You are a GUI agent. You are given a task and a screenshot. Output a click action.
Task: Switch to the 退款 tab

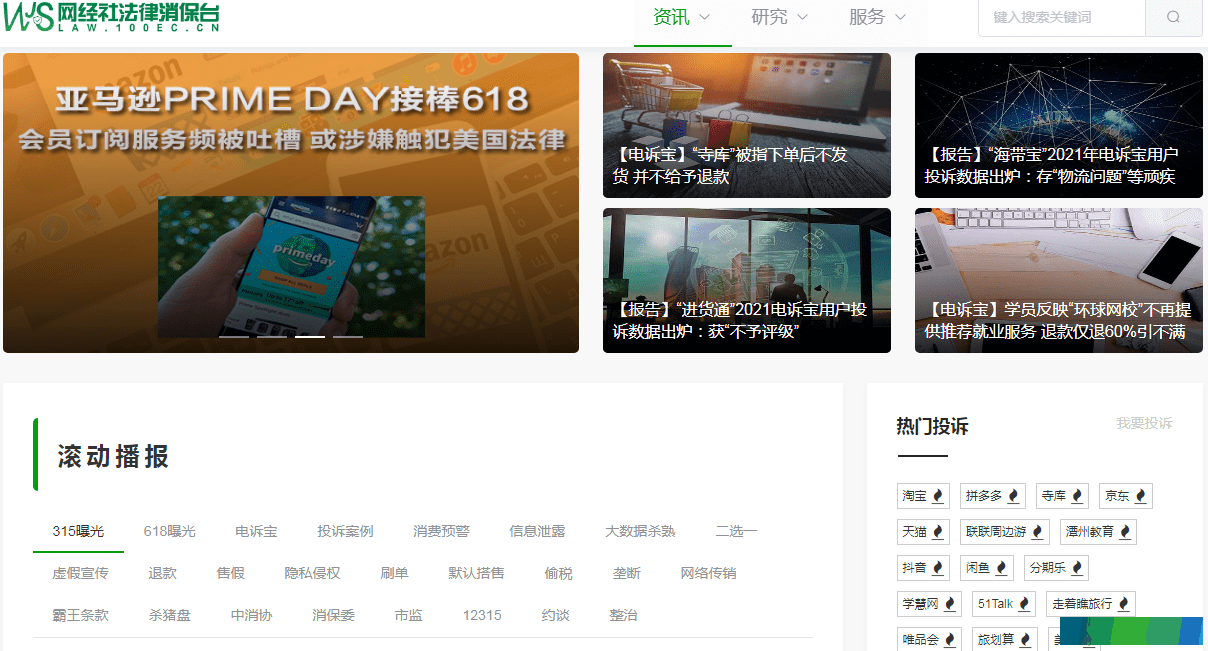pyautogui.click(x=162, y=573)
